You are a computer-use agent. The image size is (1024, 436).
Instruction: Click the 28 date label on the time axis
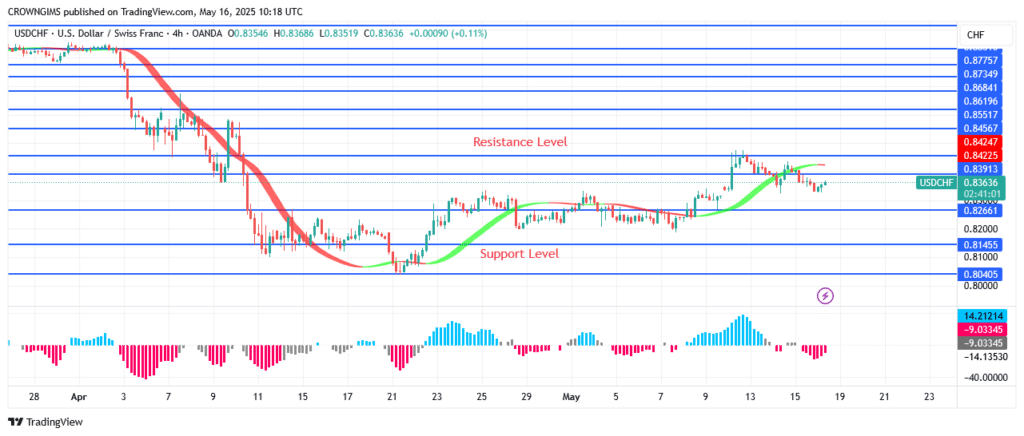(x=35, y=396)
